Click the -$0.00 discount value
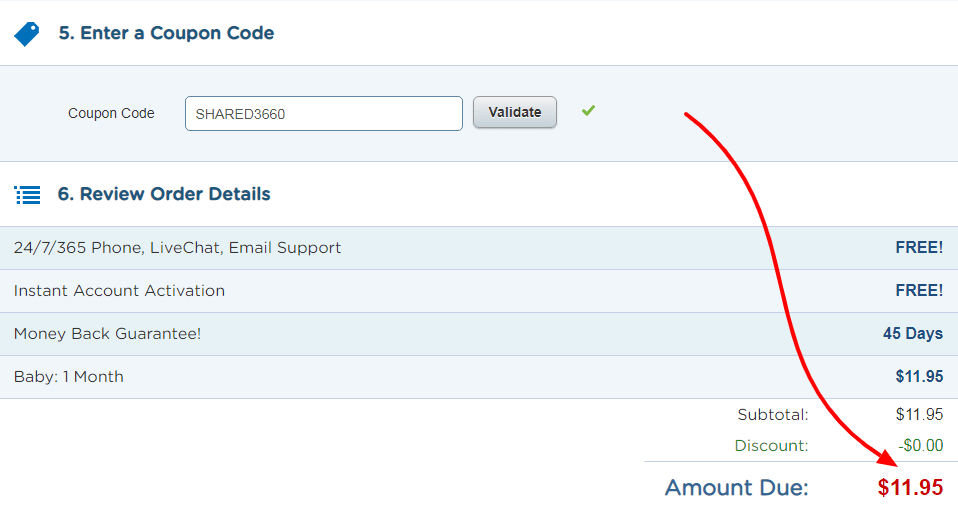Image resolution: width=958 pixels, height=512 pixels. 920,445
